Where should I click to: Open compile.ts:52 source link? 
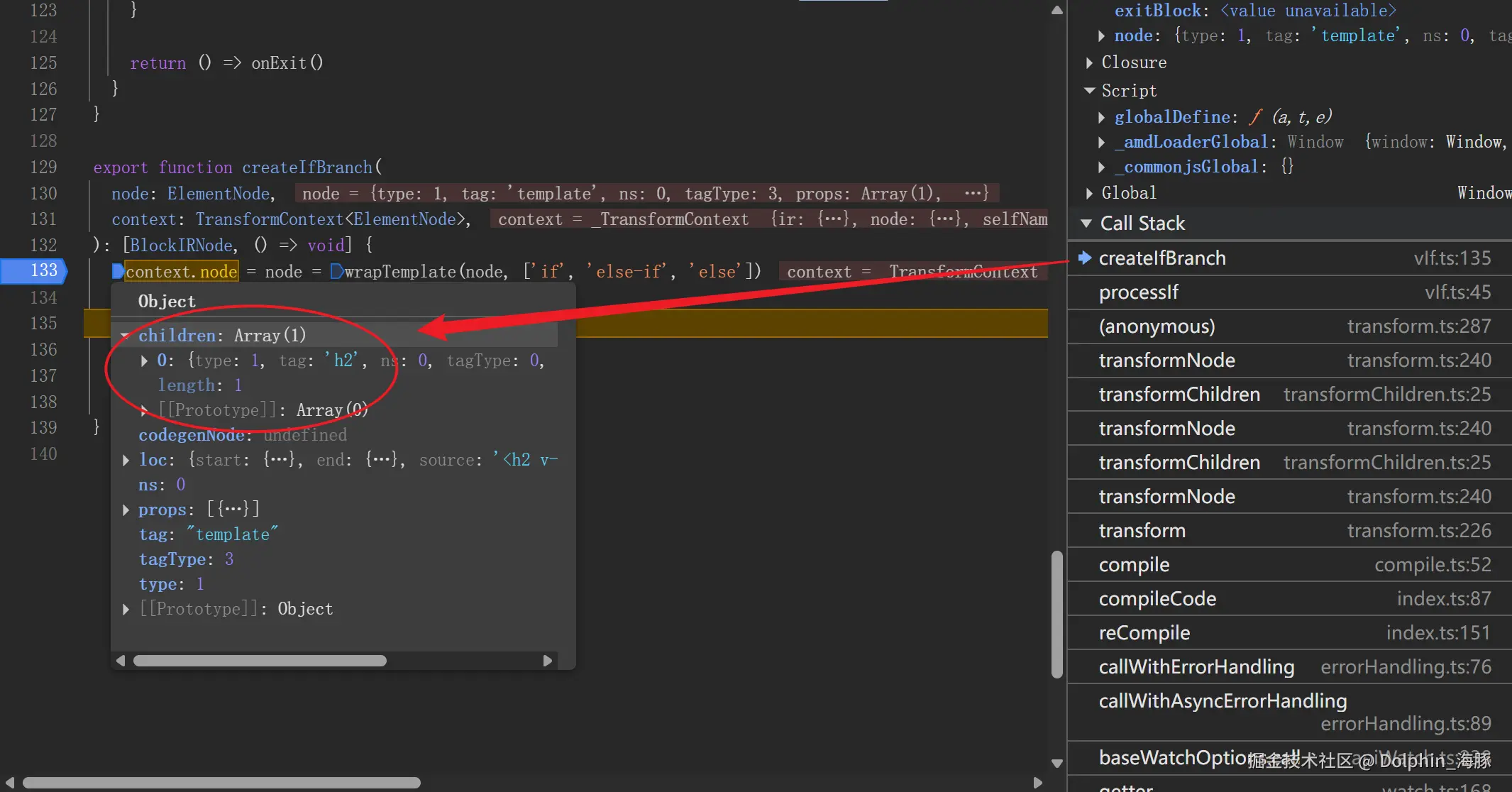(1433, 565)
